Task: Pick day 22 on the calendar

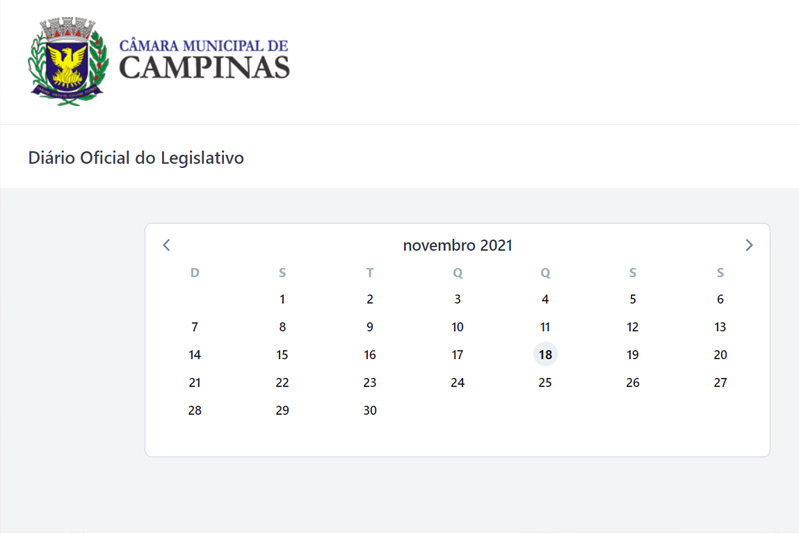Action: coord(282,383)
